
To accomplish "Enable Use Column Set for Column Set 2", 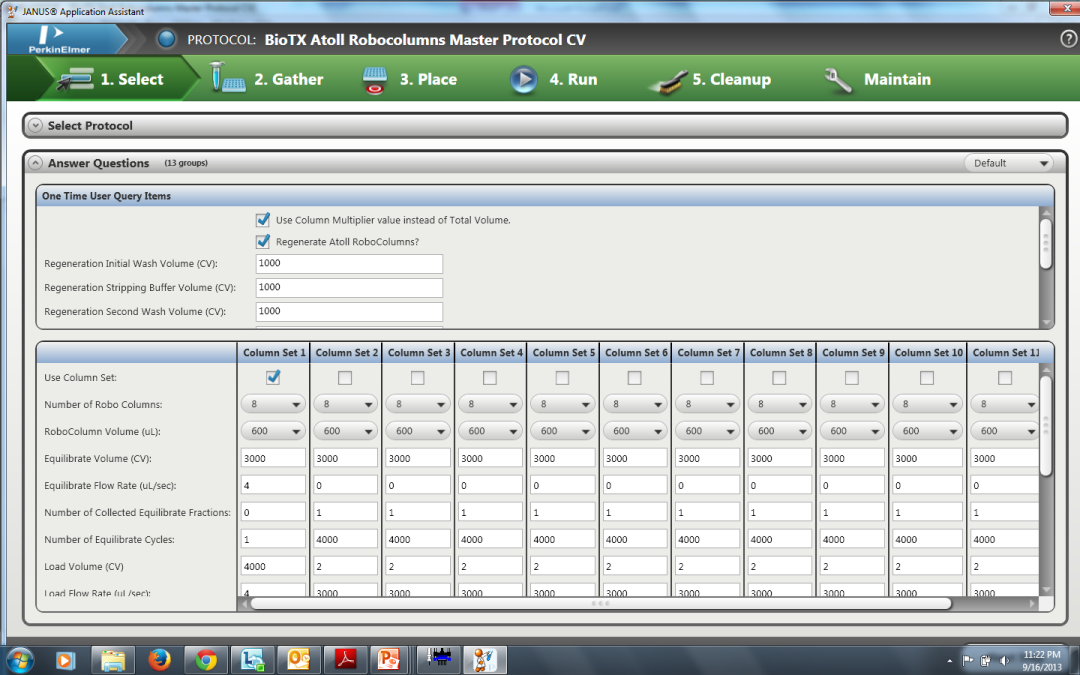I will click(345, 378).
